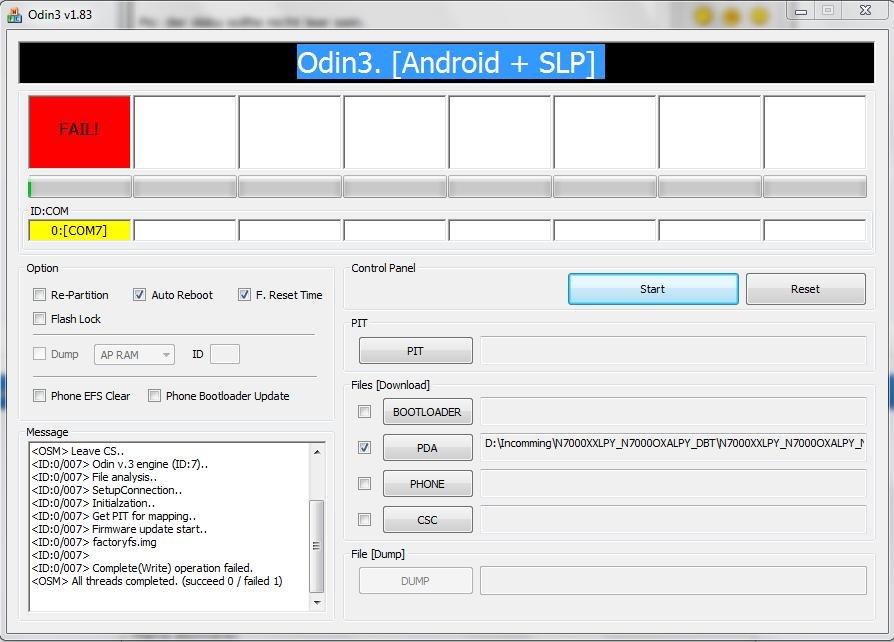Click the Message log scroll up arrow

coord(317,452)
